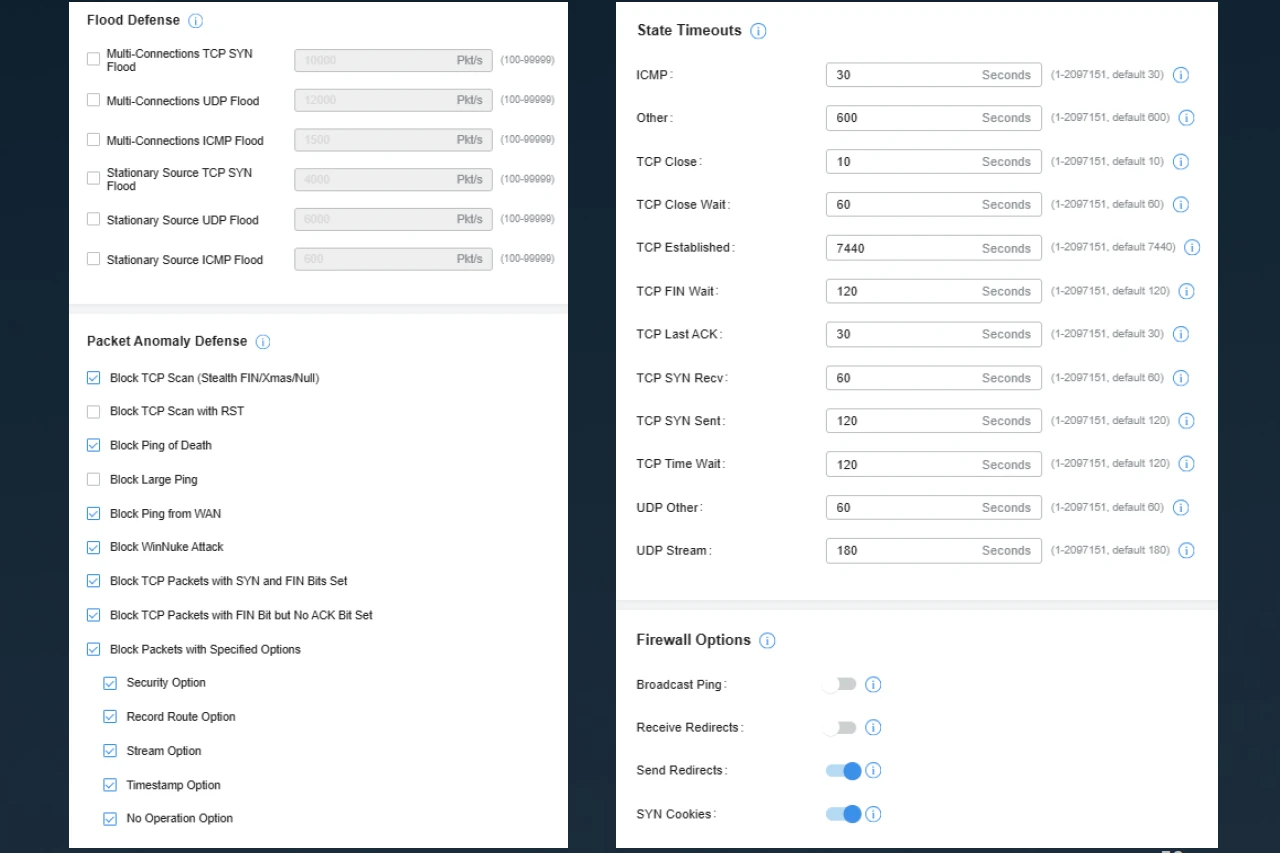Enable the Receive Redirects toggle
The image size is (1280, 853).
tap(840, 728)
